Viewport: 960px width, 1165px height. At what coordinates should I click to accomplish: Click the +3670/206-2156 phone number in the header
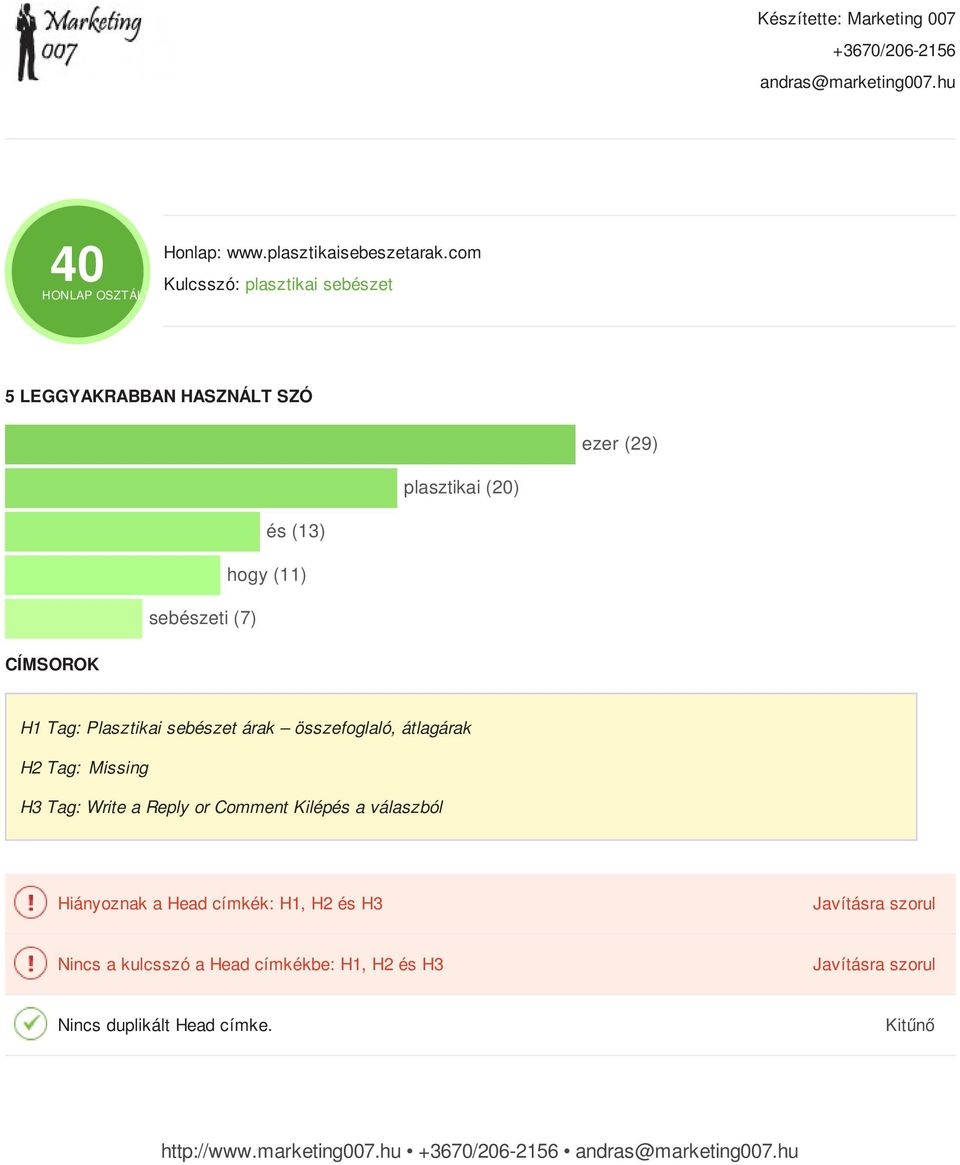click(894, 51)
